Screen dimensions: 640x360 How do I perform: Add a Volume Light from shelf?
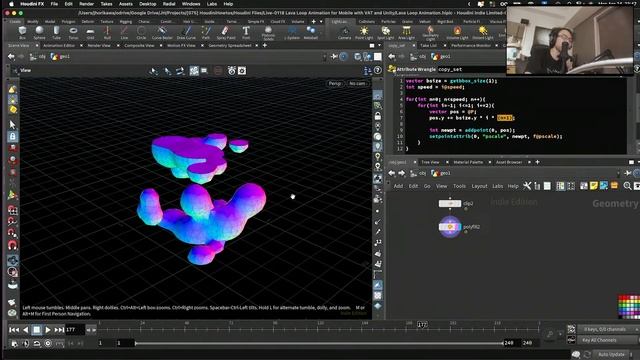click(457, 32)
